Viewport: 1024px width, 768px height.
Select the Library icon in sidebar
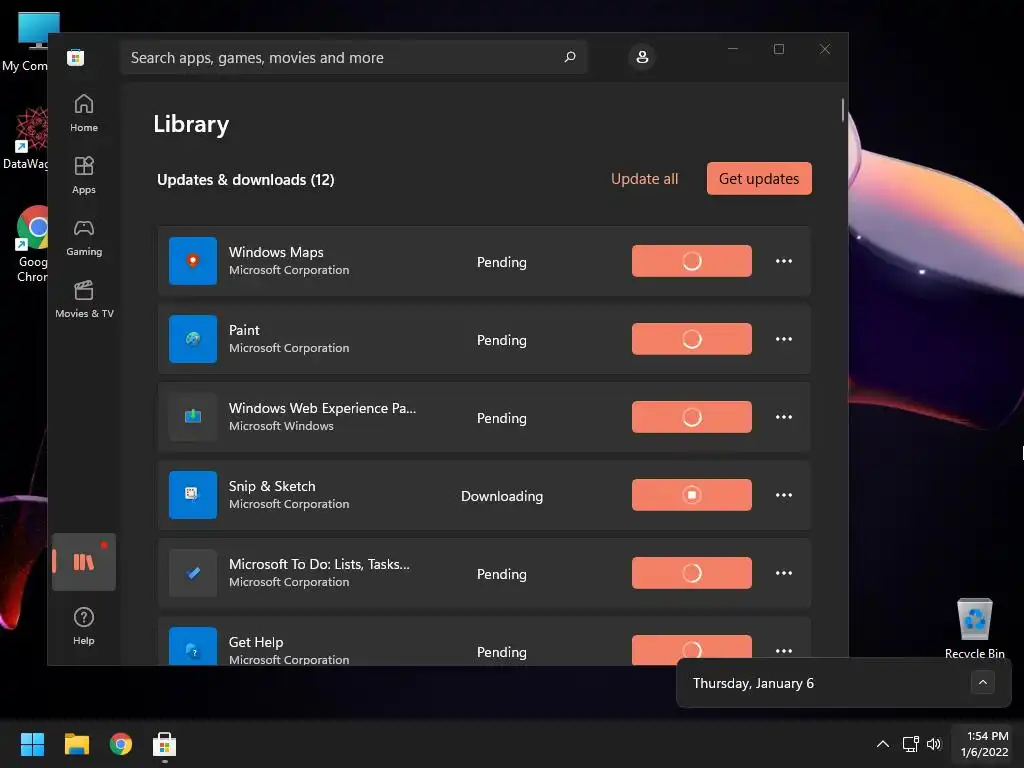tap(84, 562)
